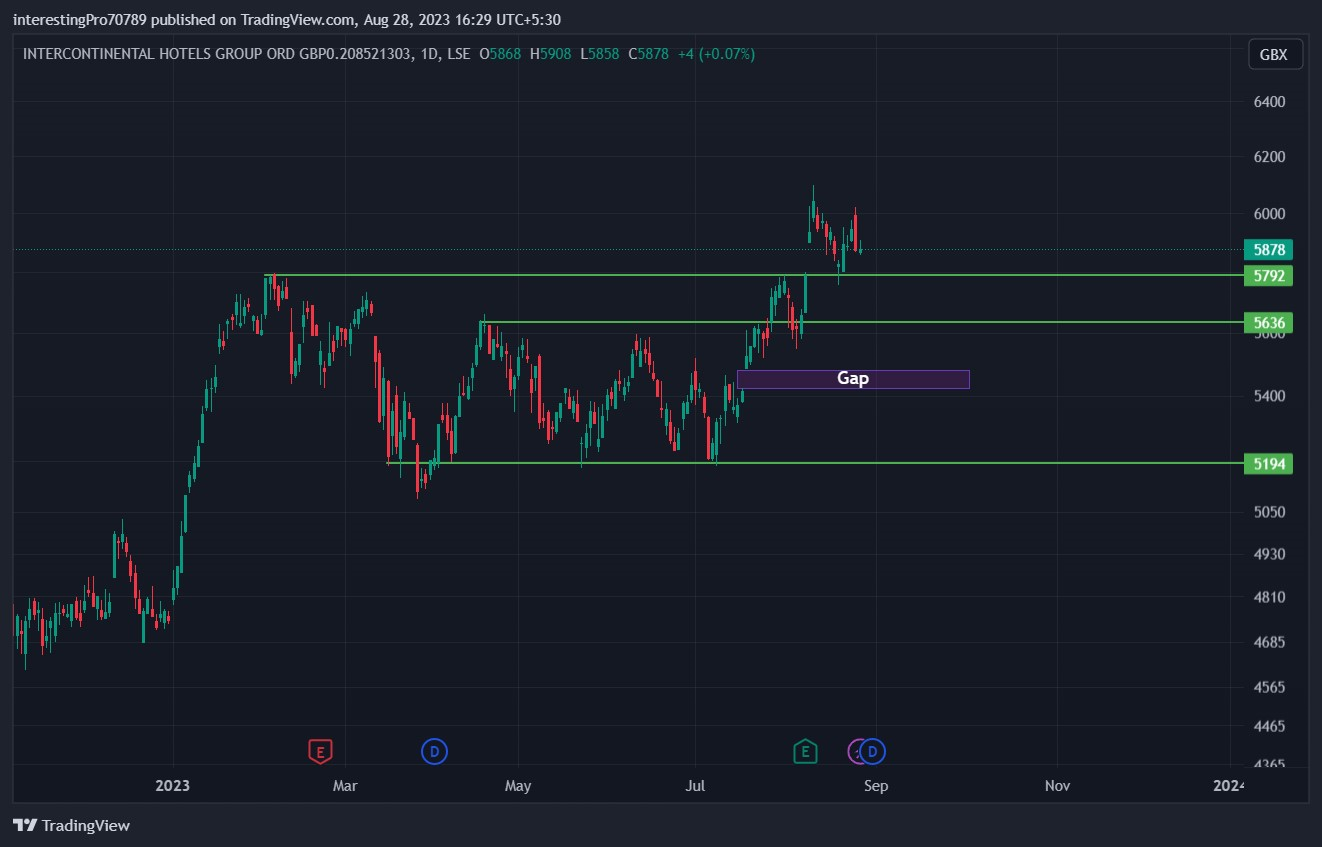
Task: Click the Sep time axis label
Action: click(875, 786)
